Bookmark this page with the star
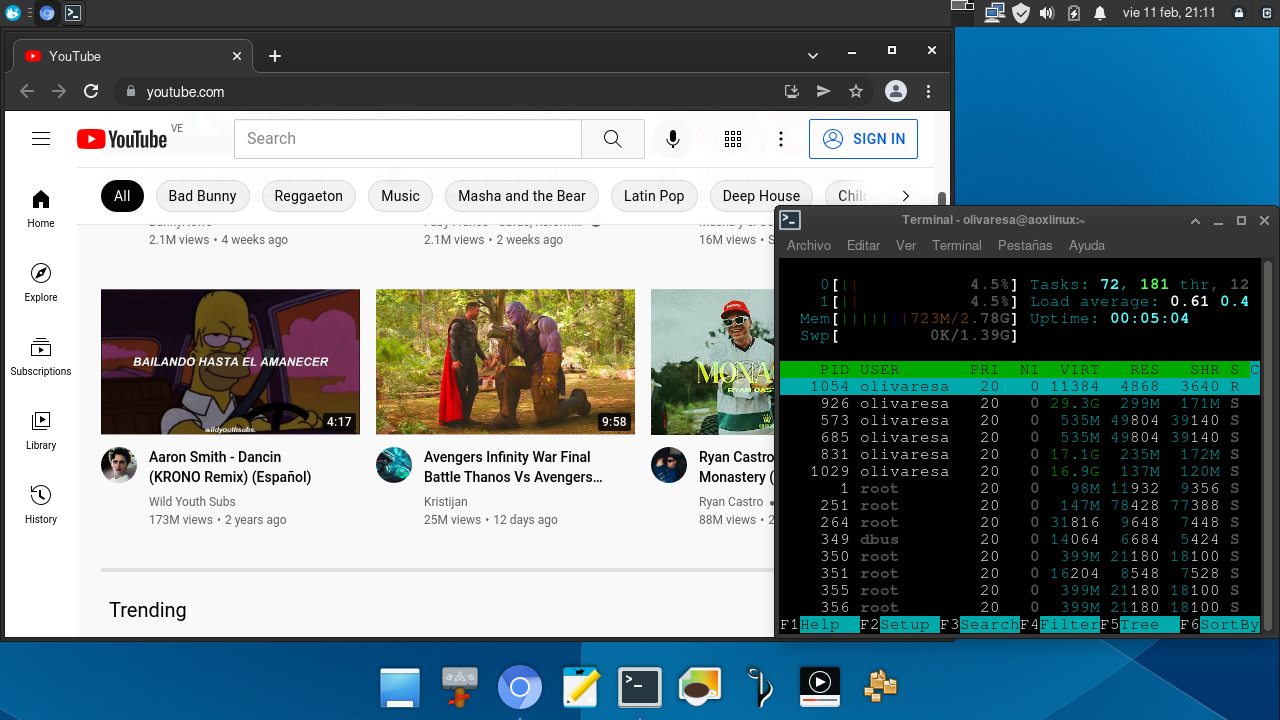This screenshot has width=1280, height=720. pos(856,91)
